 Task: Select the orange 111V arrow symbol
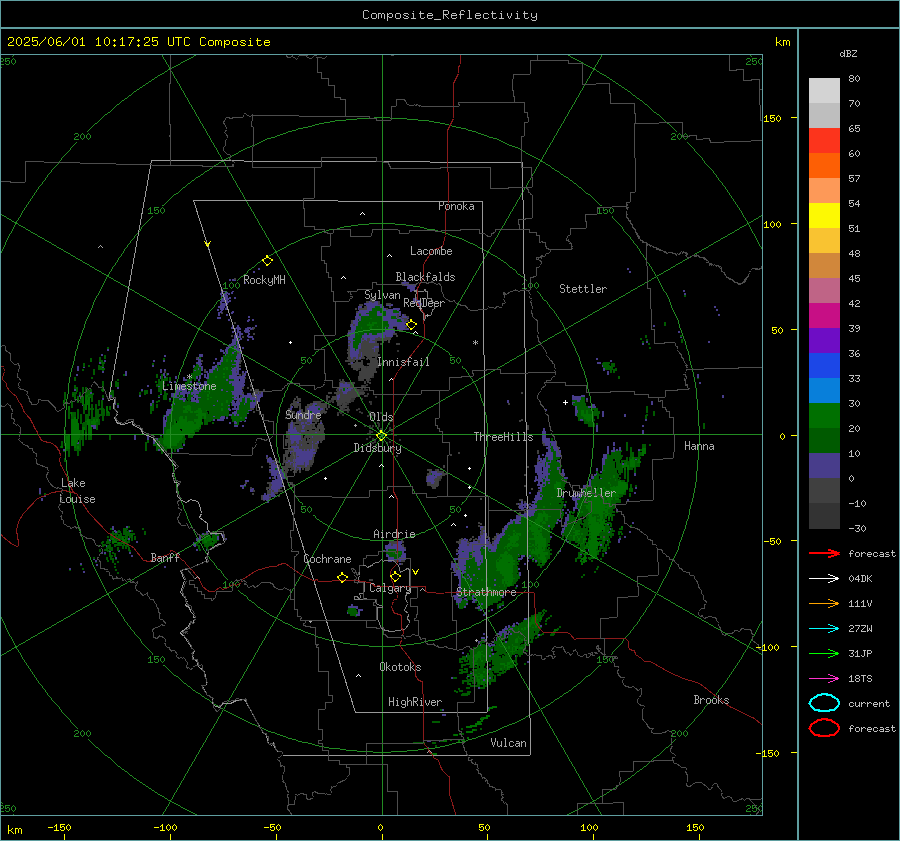pos(824,603)
